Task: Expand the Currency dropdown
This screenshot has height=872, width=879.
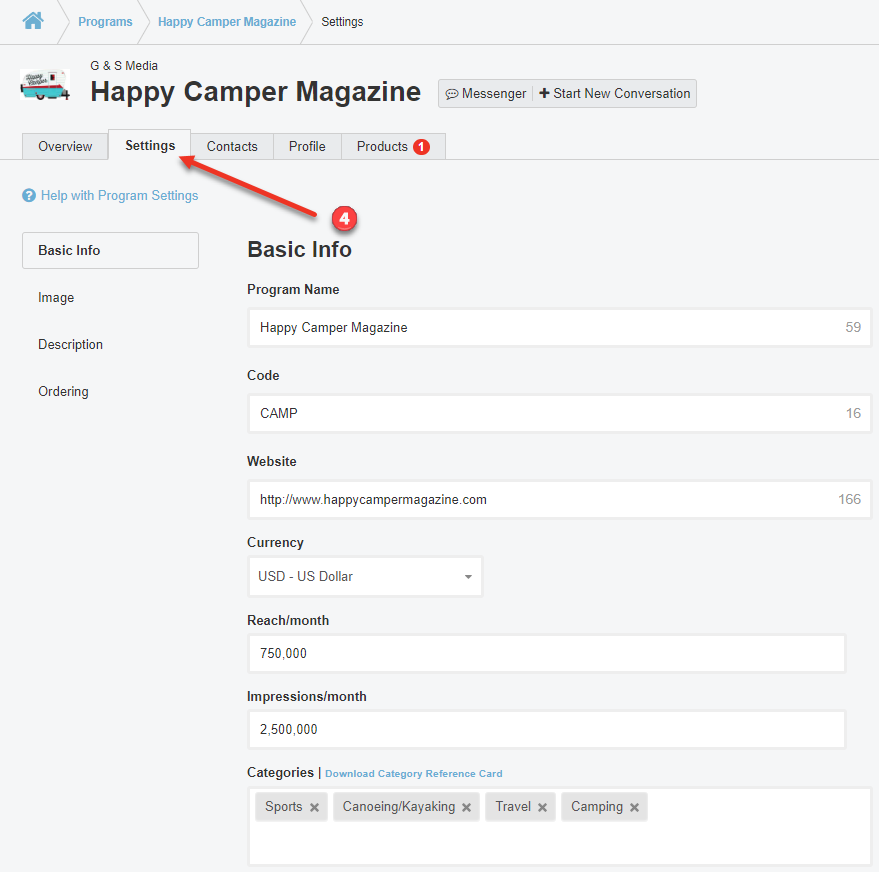Action: pos(364,577)
